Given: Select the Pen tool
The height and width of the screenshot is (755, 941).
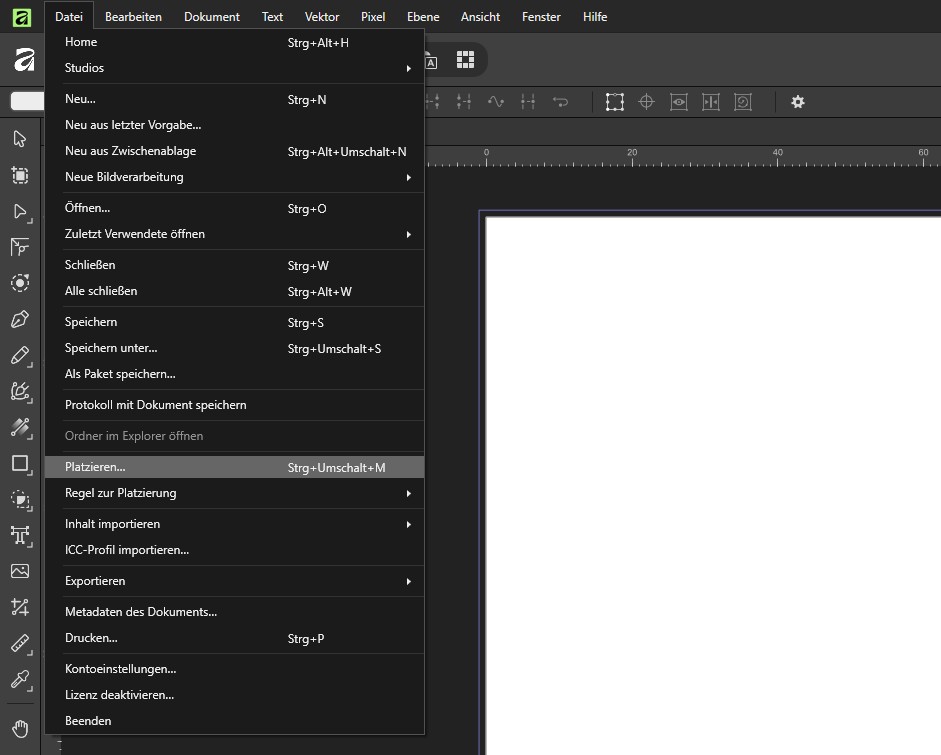Looking at the screenshot, I should (x=20, y=319).
